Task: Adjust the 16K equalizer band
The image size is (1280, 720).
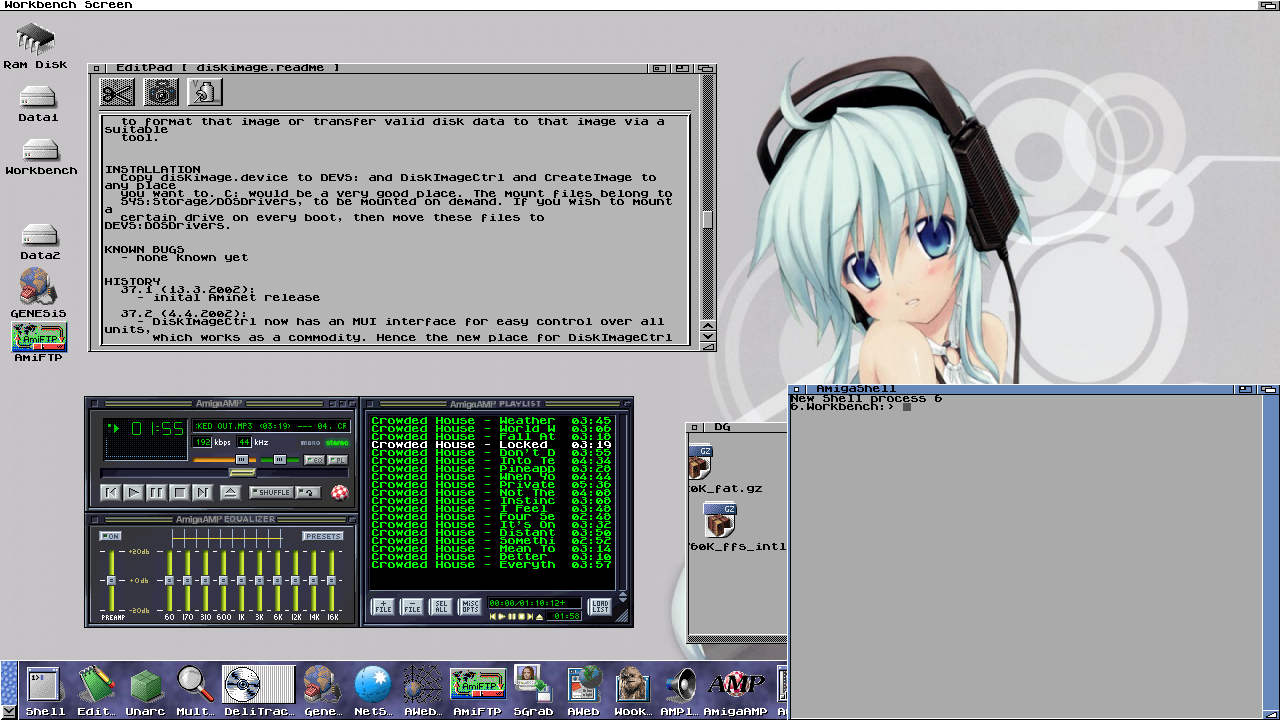Action: coord(332,580)
